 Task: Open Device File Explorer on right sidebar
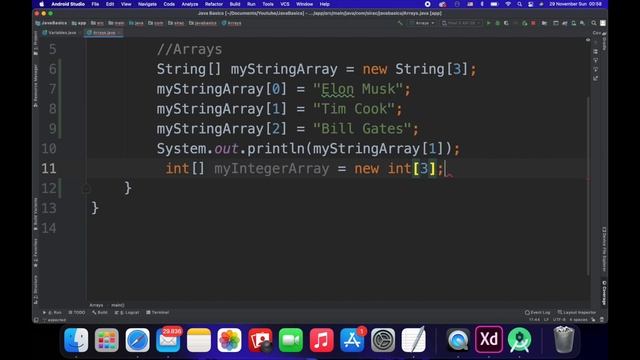(604, 249)
